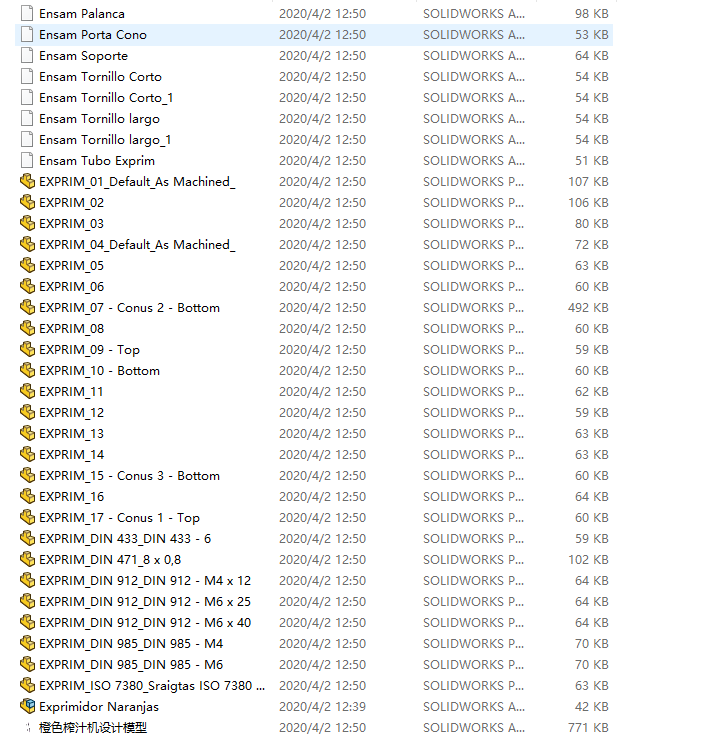722x748 pixels.
Task: Select file name EXPRIM_ISO 7380_Sraigtas ISO 7380
Action: pyautogui.click(x=152, y=686)
